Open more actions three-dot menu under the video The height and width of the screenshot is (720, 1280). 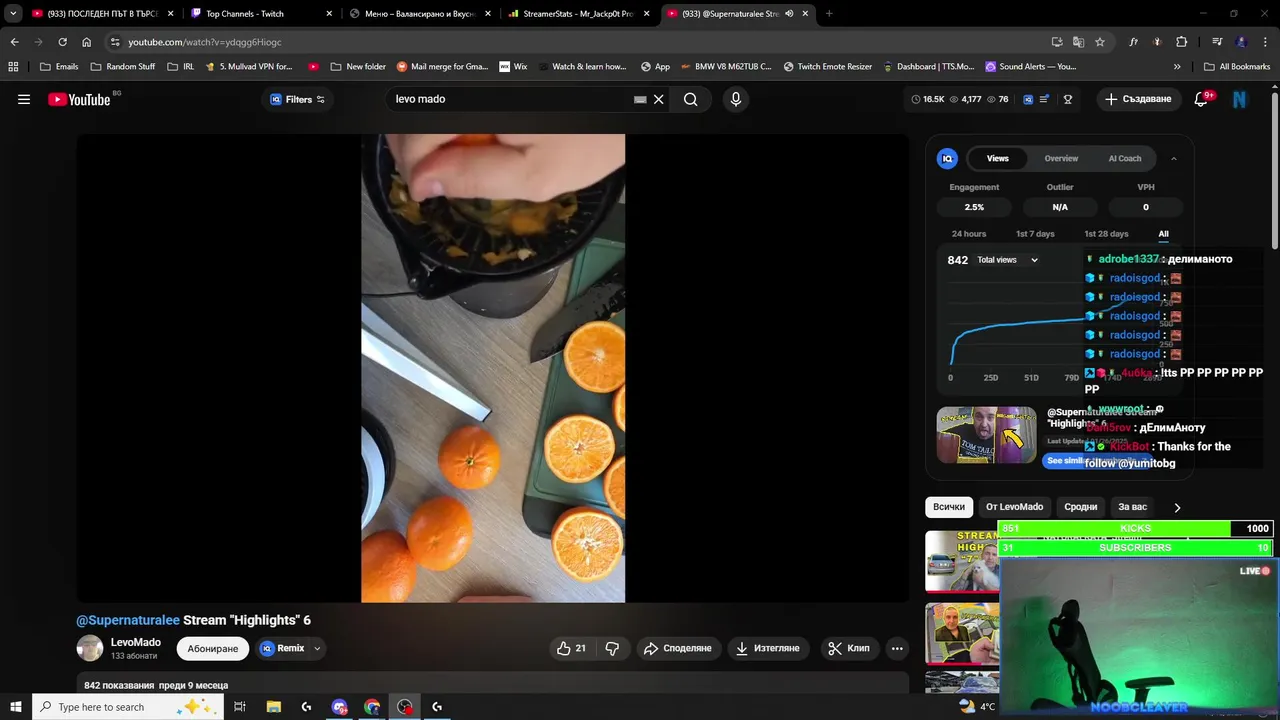point(897,648)
